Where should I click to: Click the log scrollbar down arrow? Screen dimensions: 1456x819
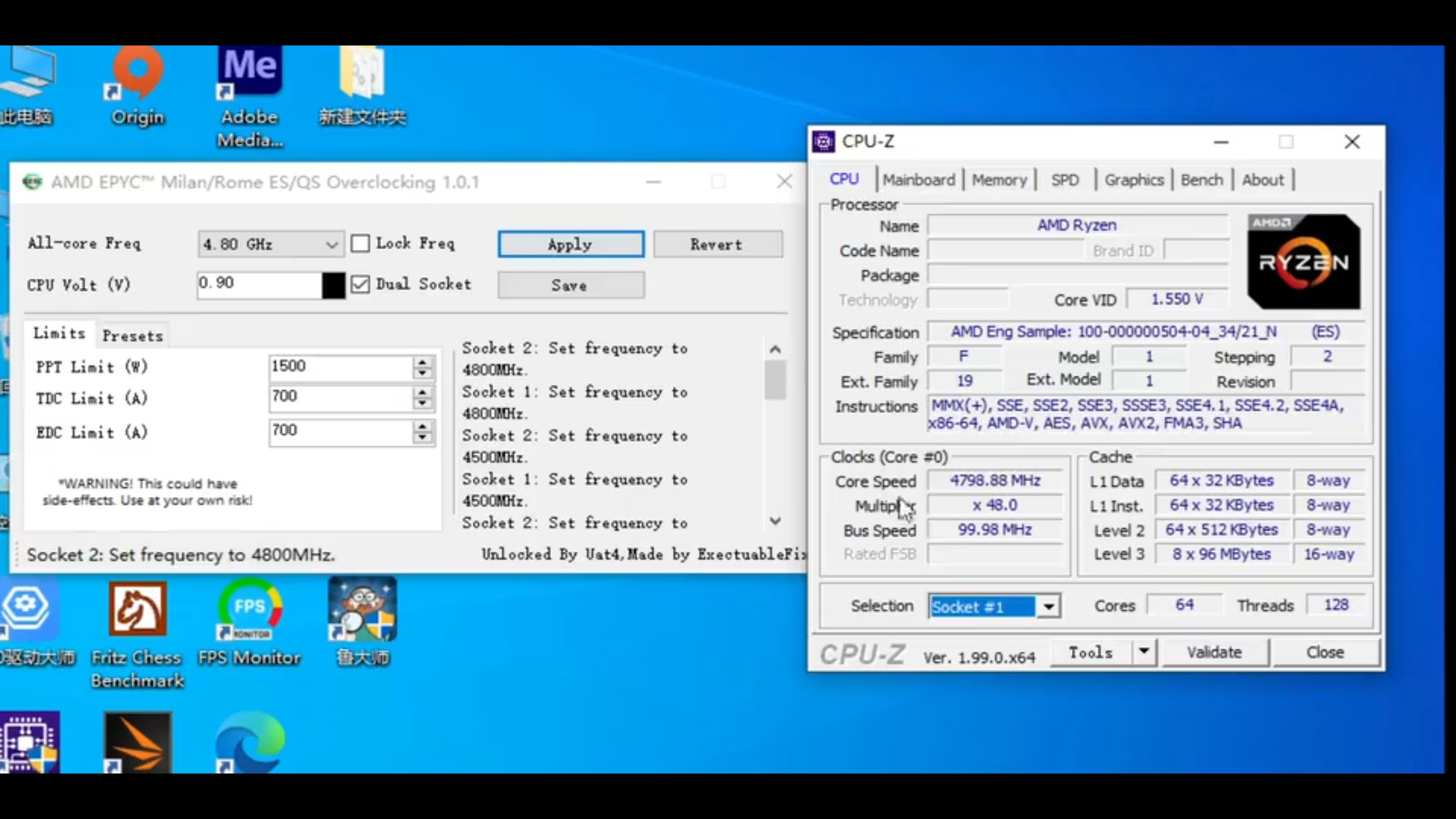(x=775, y=521)
